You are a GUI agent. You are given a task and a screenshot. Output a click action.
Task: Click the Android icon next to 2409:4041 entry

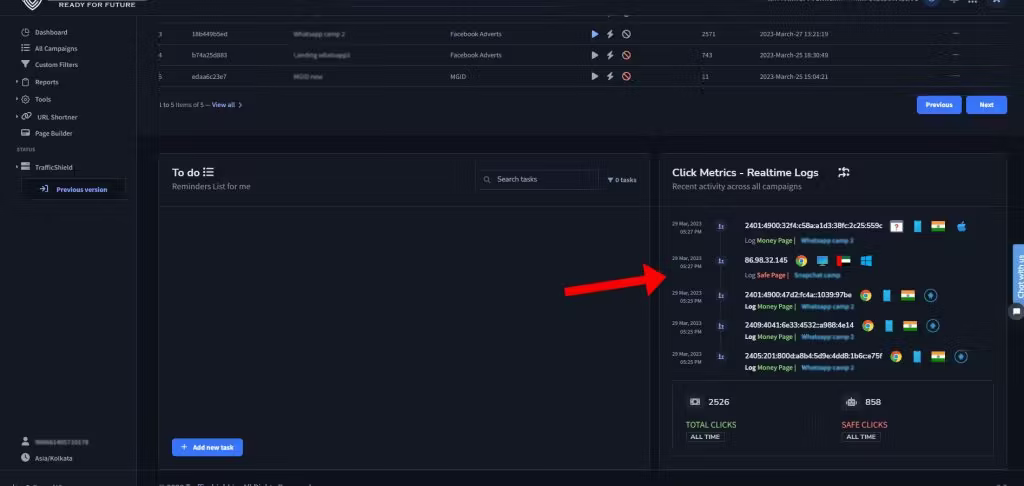pyautogui.click(x=933, y=325)
